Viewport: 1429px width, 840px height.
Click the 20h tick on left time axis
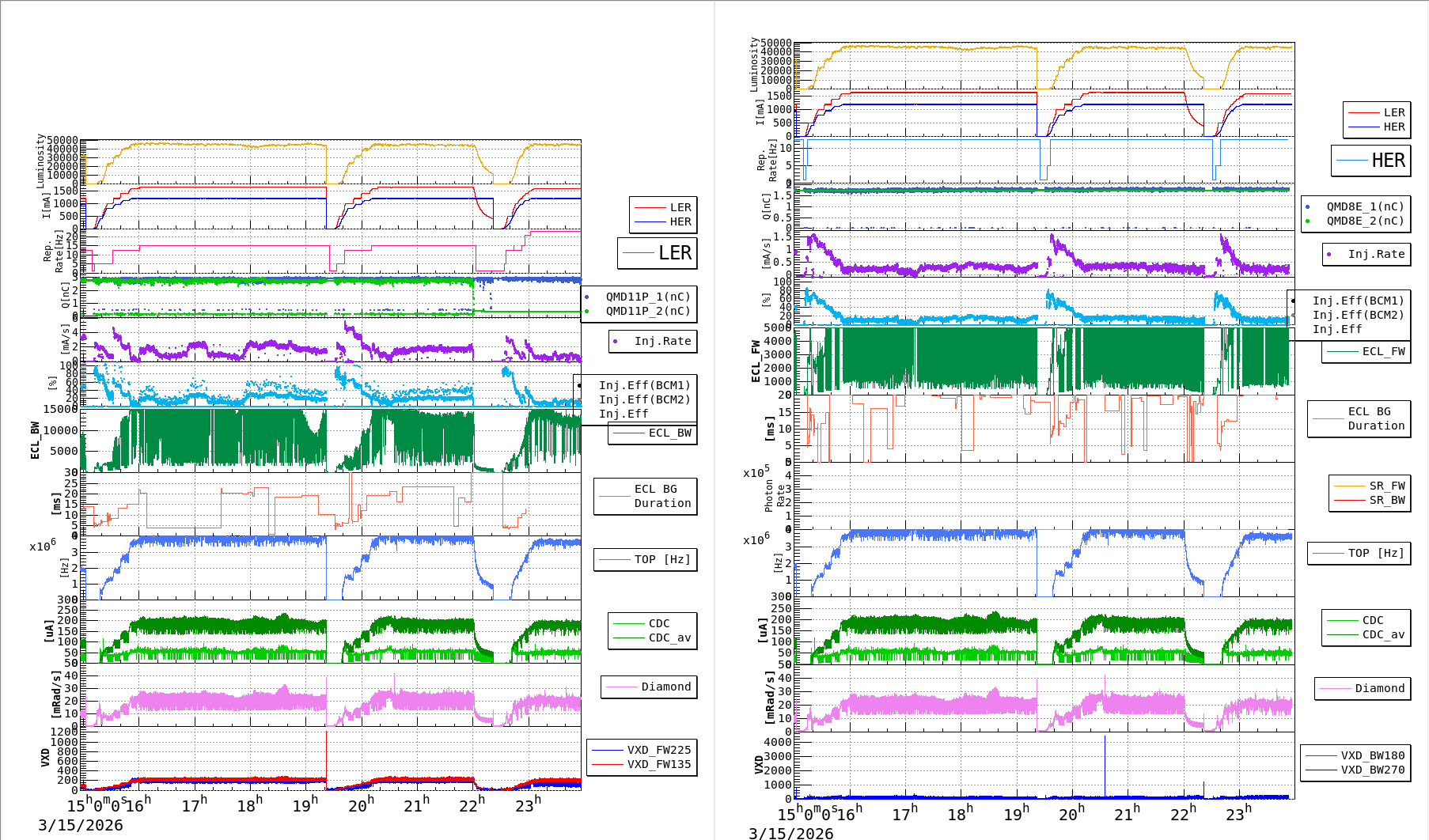pyautogui.click(x=360, y=805)
